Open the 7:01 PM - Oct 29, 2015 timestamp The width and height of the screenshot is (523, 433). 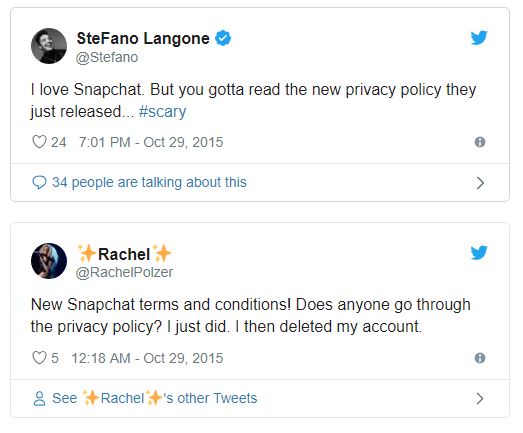pyautogui.click(x=151, y=142)
